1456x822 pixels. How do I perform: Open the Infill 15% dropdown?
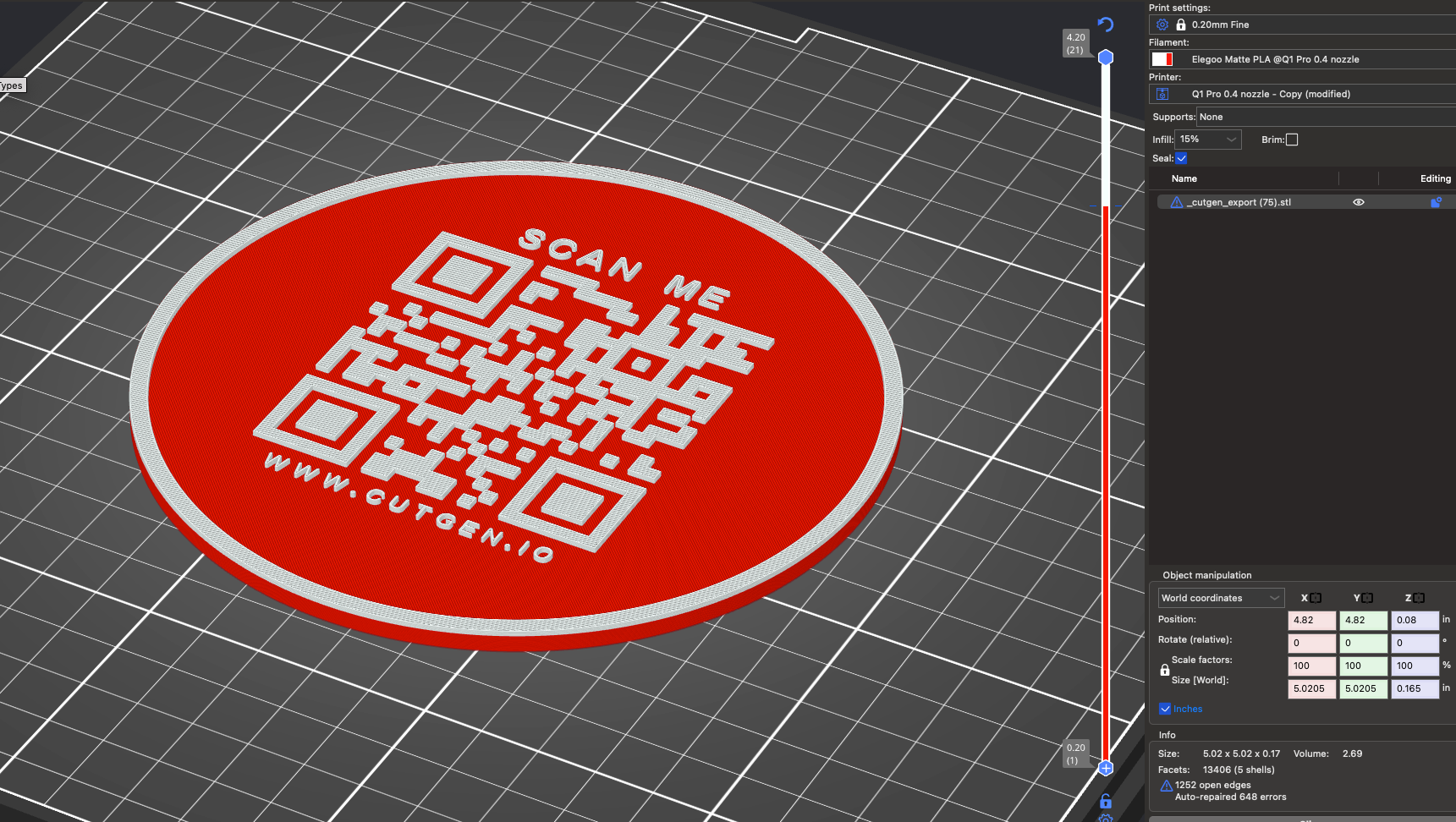pos(1208,140)
